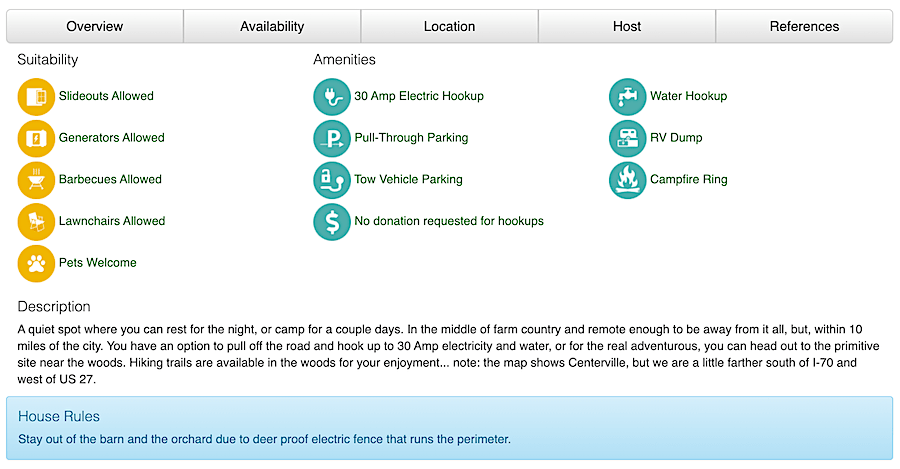Open the References tab
Screen dimensions: 900x469
pyautogui.click(x=804, y=26)
